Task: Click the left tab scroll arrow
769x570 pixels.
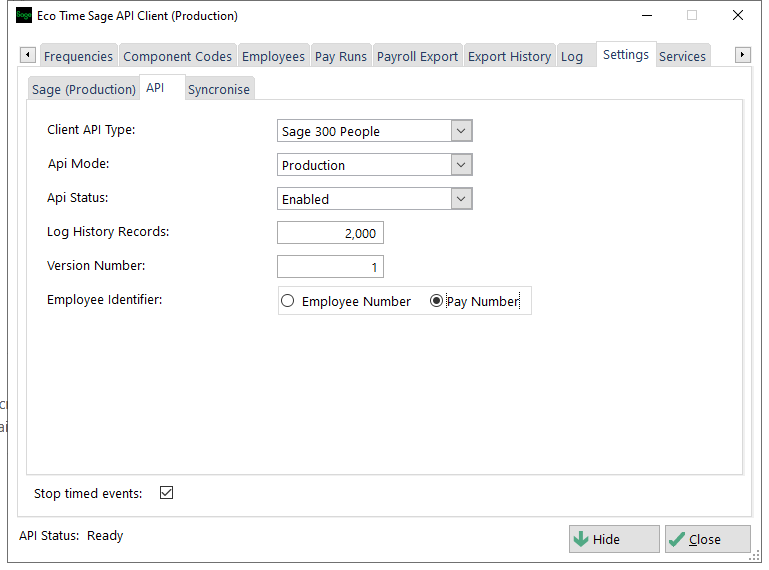Action: 28,54
